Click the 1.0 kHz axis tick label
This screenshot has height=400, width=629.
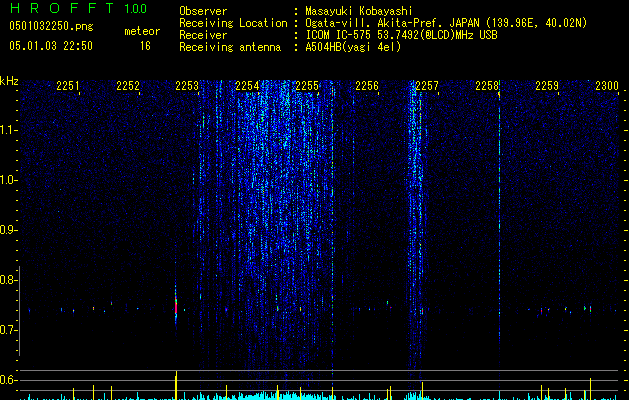click(x=8, y=179)
